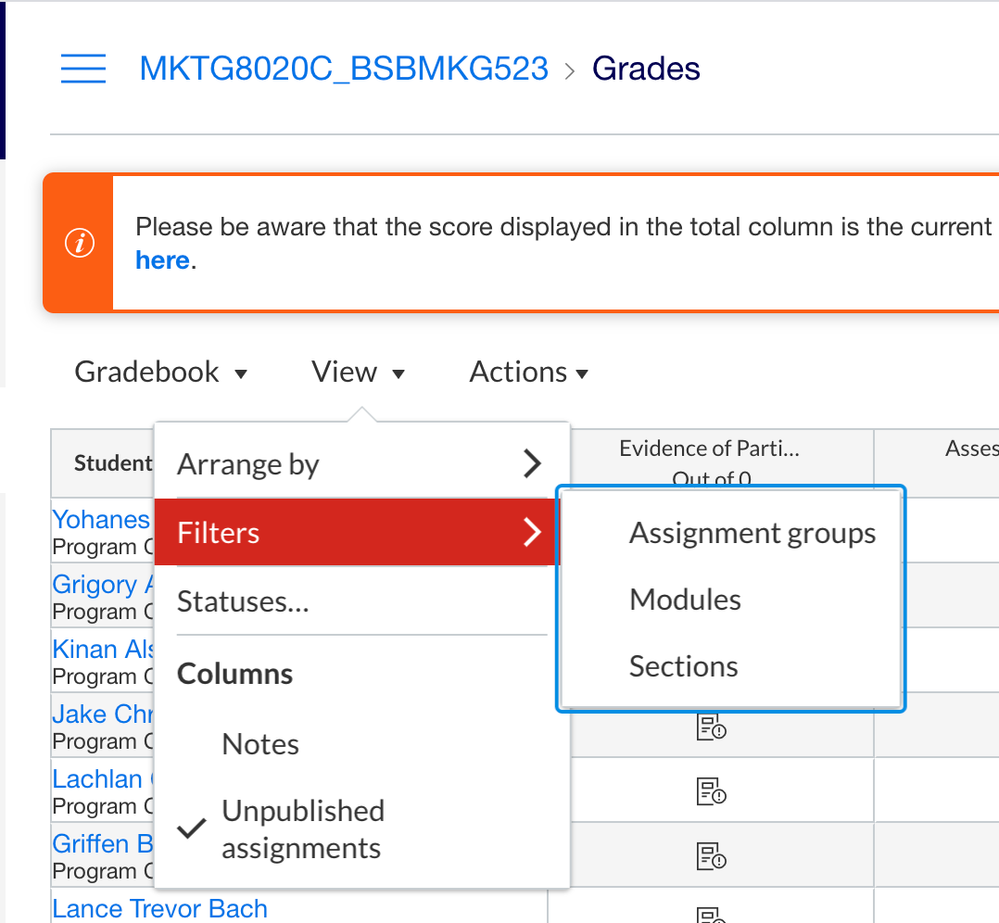This screenshot has width=999, height=923.
Task: Open the Gradebook dropdown menu
Action: [160, 372]
